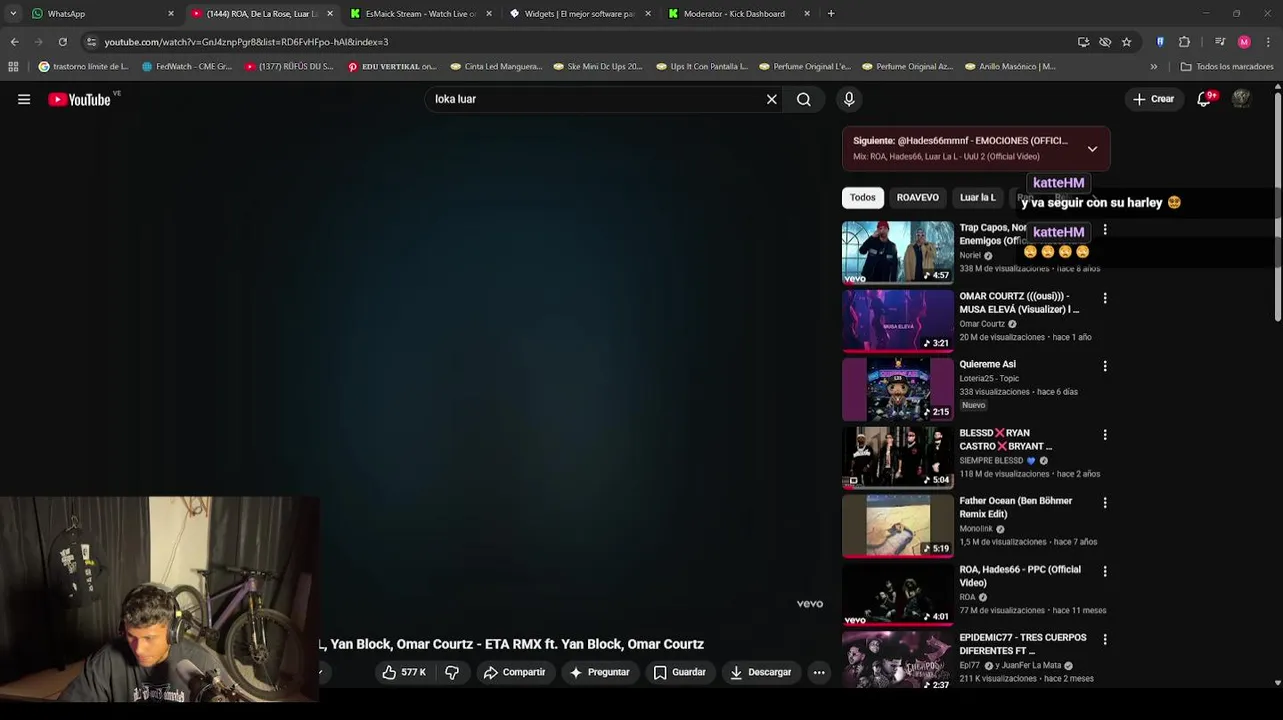Screen dimensions: 1283x720
Task: Open the MUSA ELEVÁ video thumbnail
Action: pos(897,321)
